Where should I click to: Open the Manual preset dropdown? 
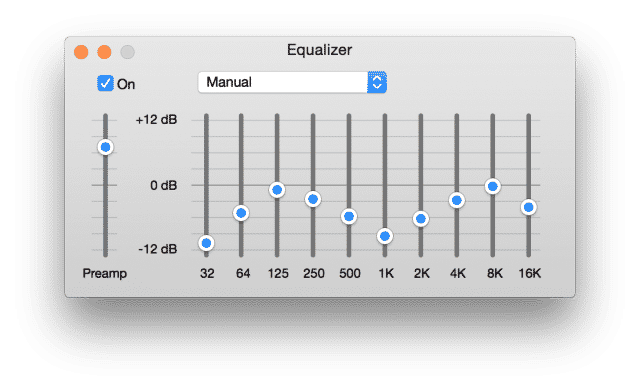[x=292, y=82]
